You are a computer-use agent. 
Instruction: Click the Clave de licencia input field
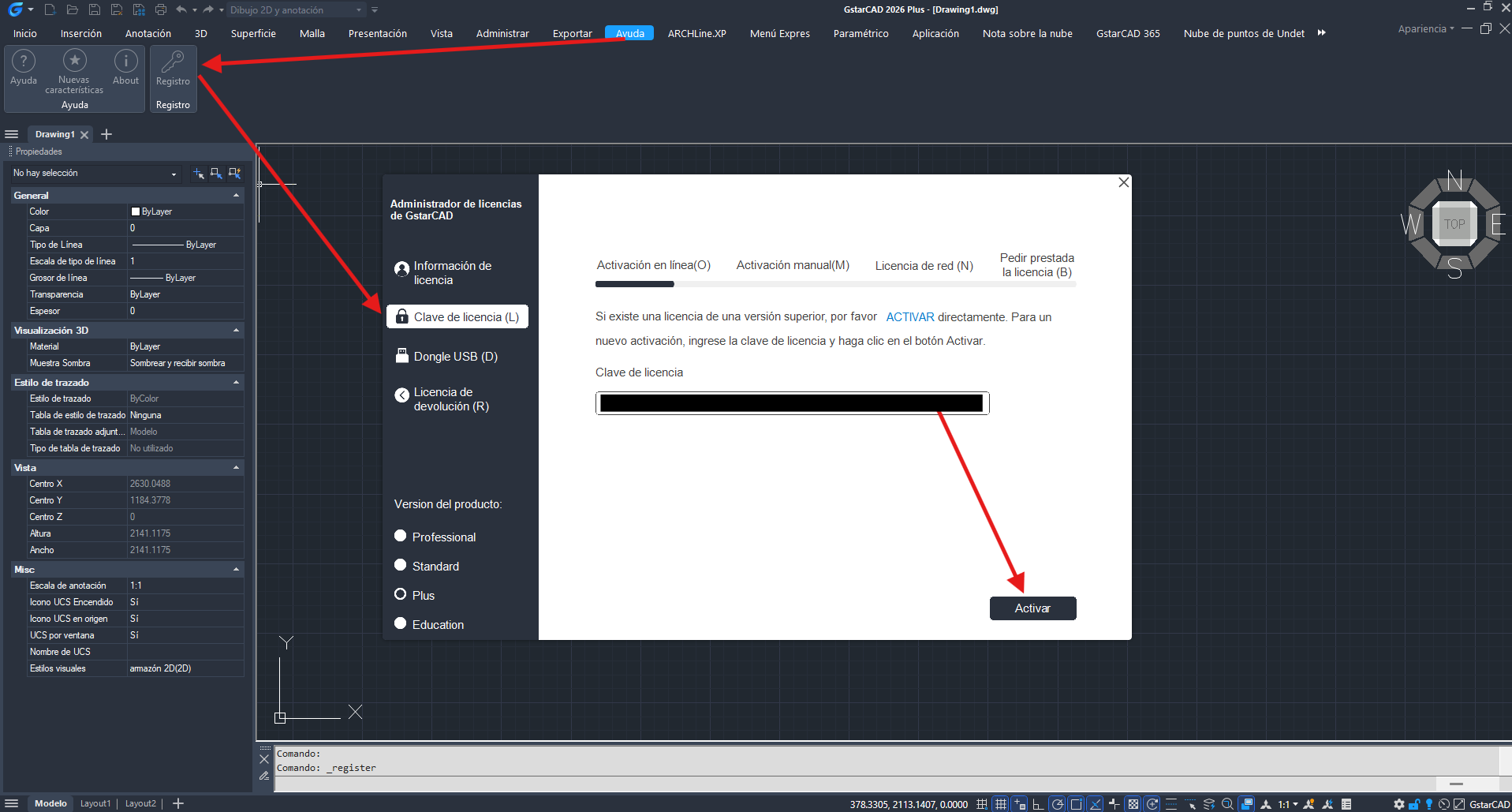pyautogui.click(x=792, y=403)
